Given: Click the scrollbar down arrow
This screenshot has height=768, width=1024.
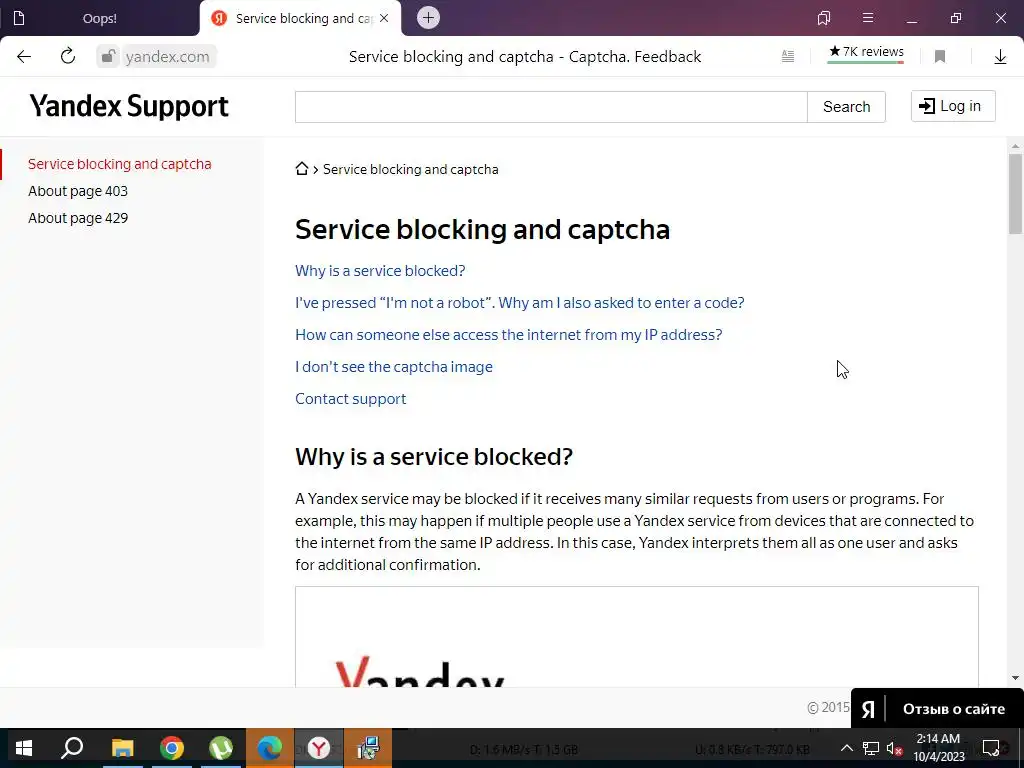Looking at the screenshot, I should pyautogui.click(x=1015, y=678).
